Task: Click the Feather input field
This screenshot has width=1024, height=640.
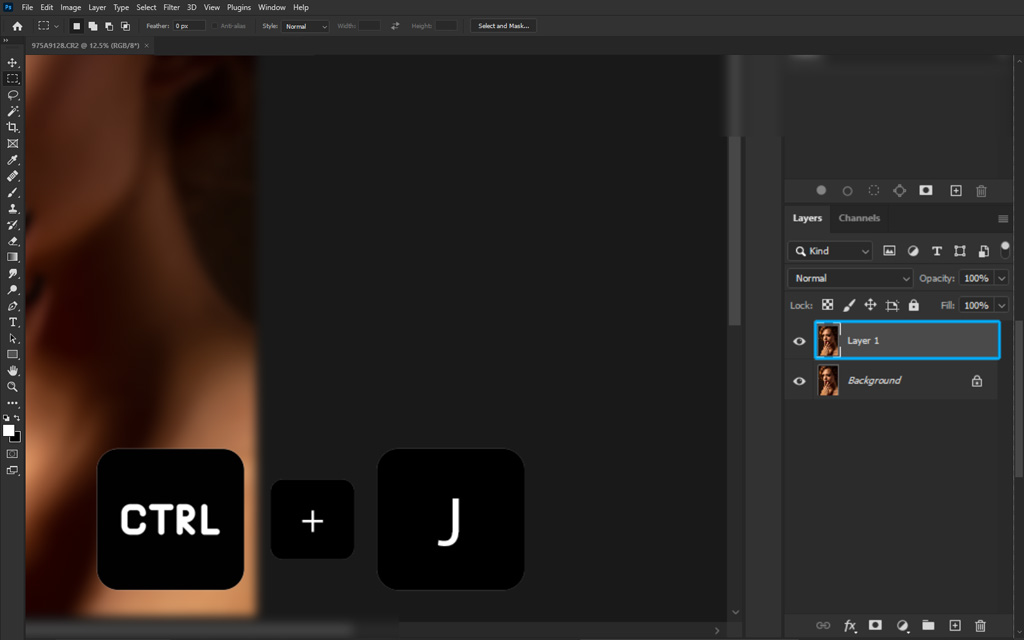Action: [189, 26]
